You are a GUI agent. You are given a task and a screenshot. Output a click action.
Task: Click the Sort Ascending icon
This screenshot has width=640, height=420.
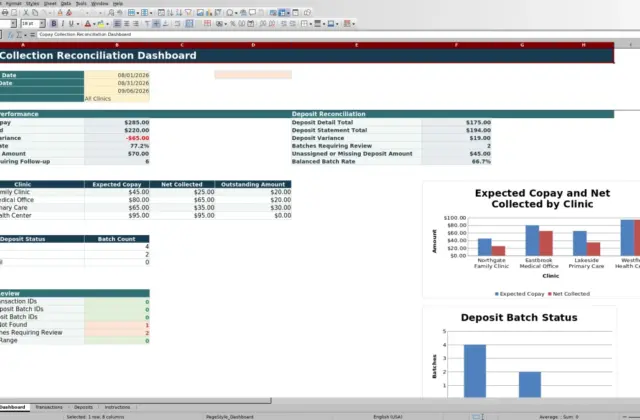pos(170,13)
